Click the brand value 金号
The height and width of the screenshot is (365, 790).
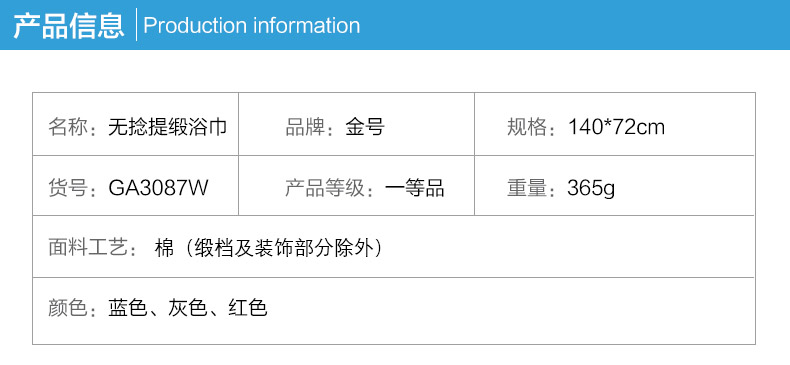coord(365,127)
